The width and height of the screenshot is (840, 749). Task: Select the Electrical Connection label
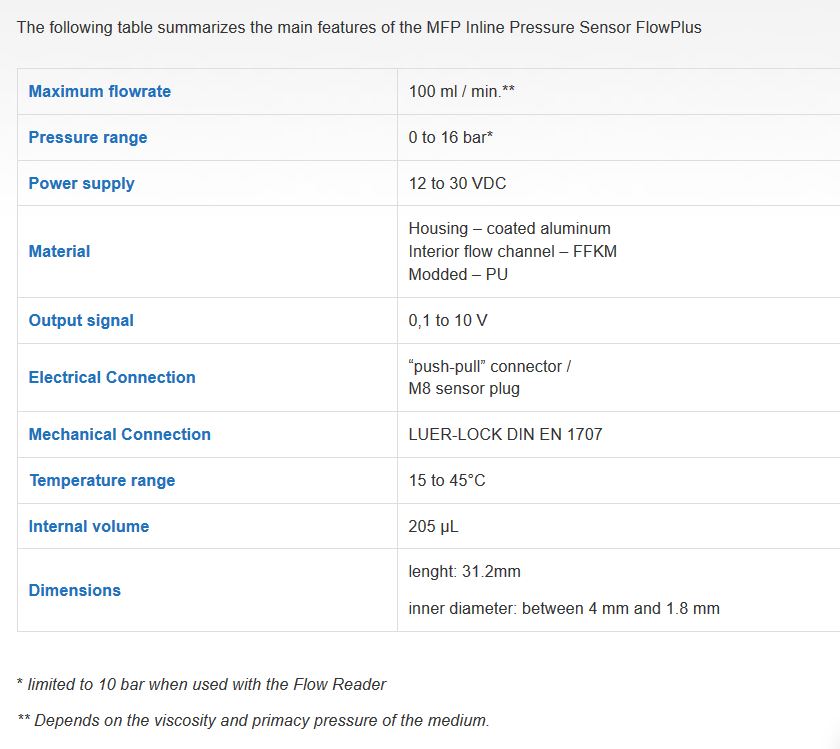tap(112, 377)
